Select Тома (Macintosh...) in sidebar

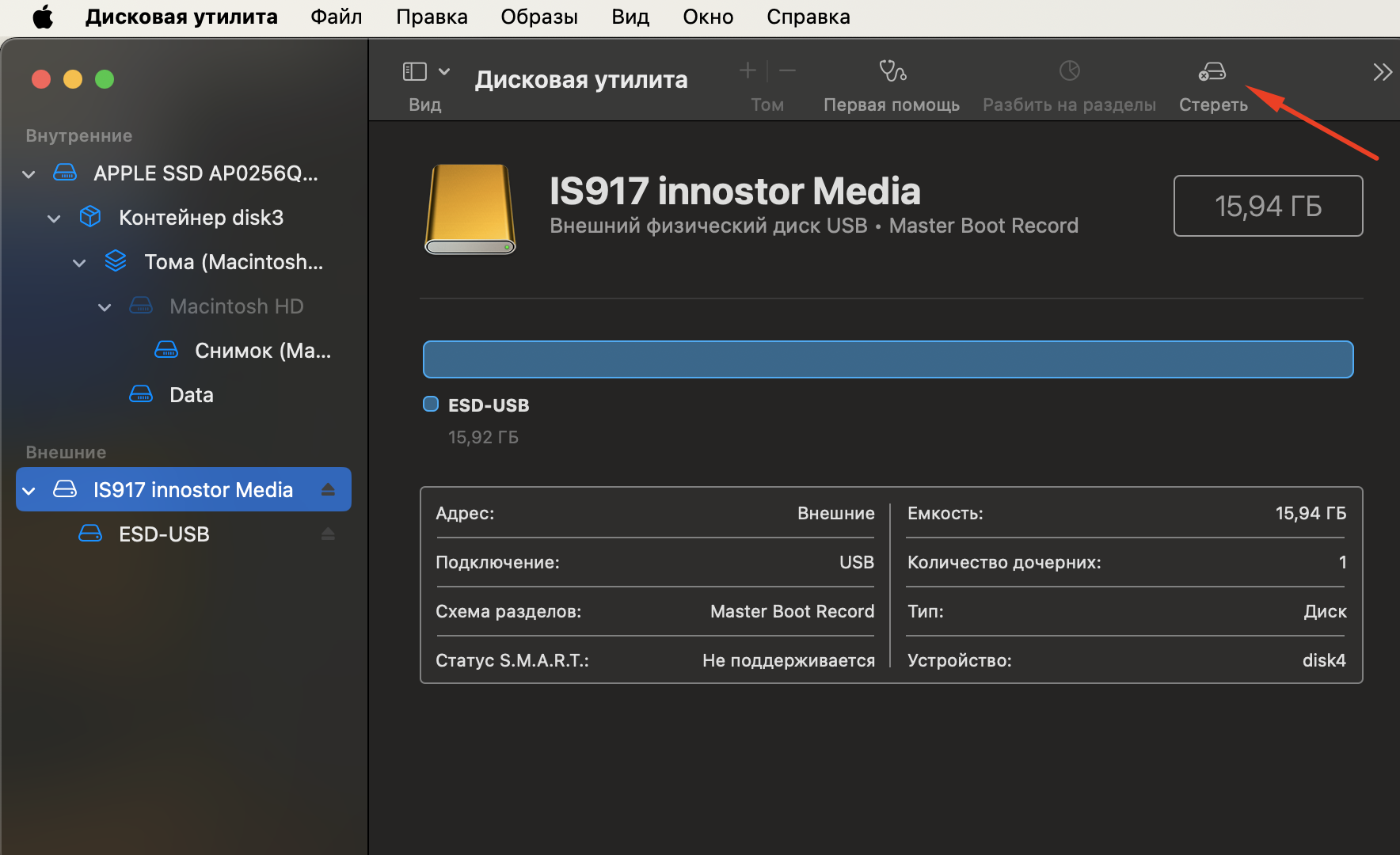[x=184, y=262]
